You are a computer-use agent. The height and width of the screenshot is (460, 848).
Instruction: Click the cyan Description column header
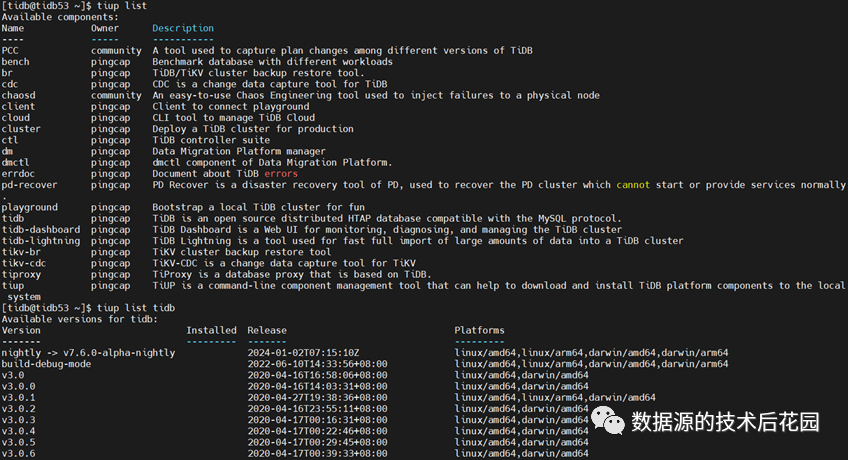tap(183, 29)
